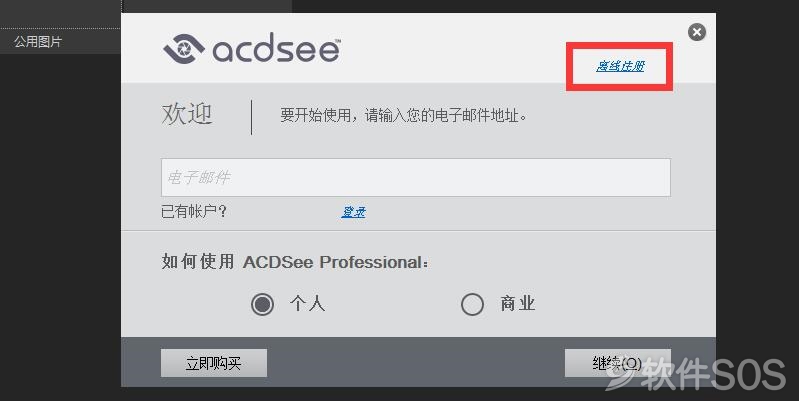Click the 软件SOS watermark logo
This screenshot has height=401, width=799.
(696, 375)
